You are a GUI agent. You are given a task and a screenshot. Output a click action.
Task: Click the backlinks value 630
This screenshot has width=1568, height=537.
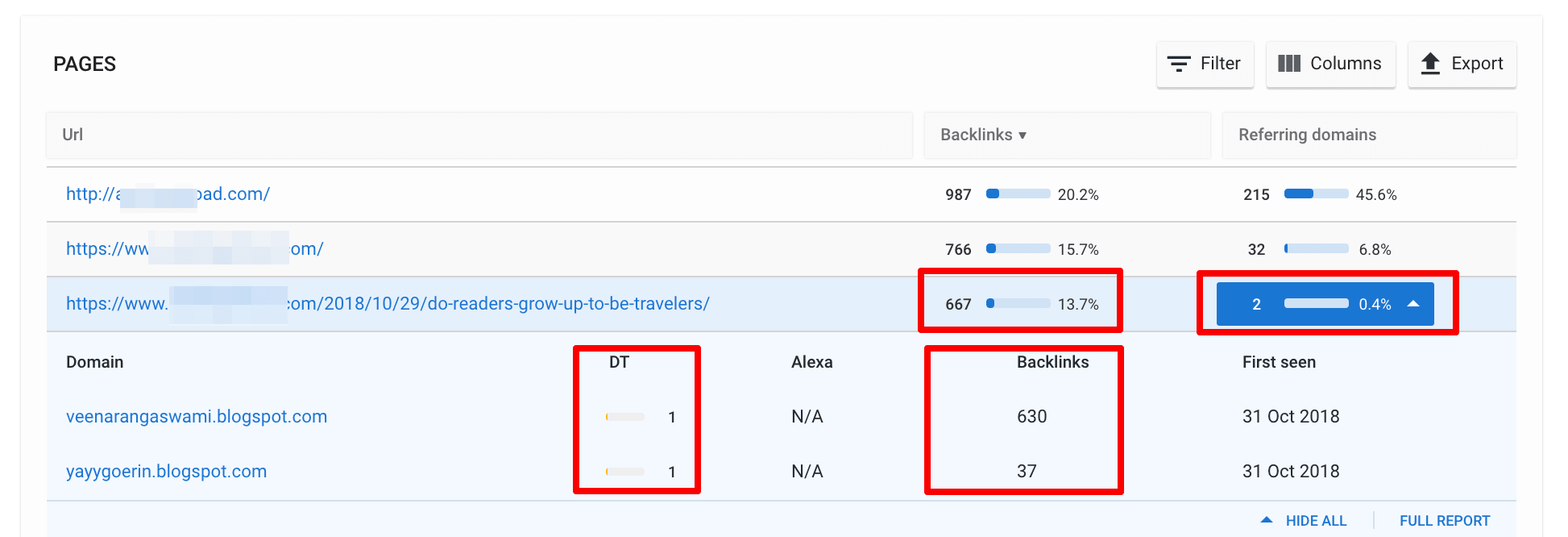pyautogui.click(x=1032, y=417)
